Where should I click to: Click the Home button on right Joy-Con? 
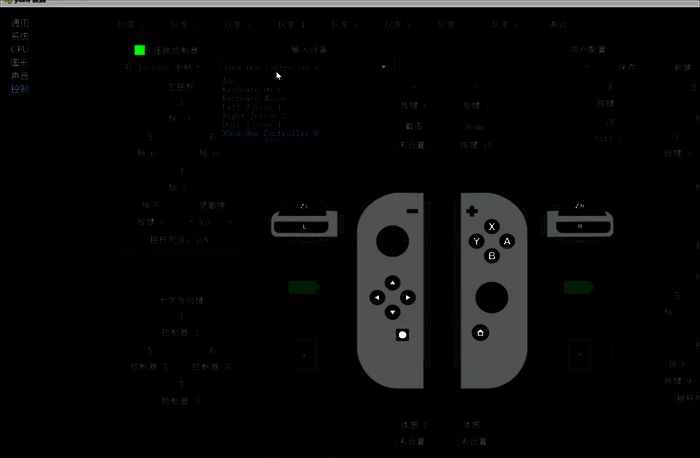tap(480, 332)
